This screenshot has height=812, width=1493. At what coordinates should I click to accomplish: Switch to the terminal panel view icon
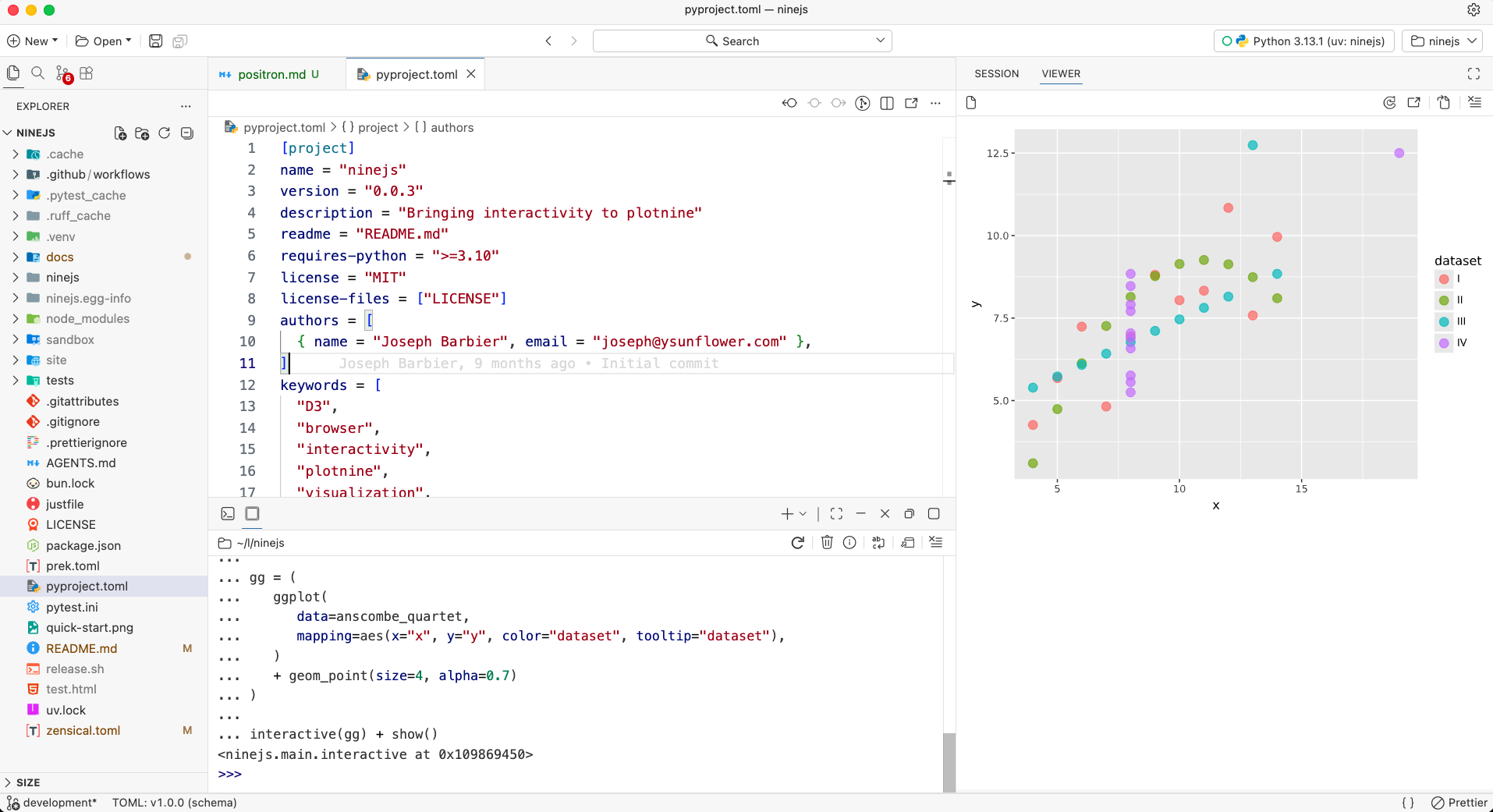[228, 514]
